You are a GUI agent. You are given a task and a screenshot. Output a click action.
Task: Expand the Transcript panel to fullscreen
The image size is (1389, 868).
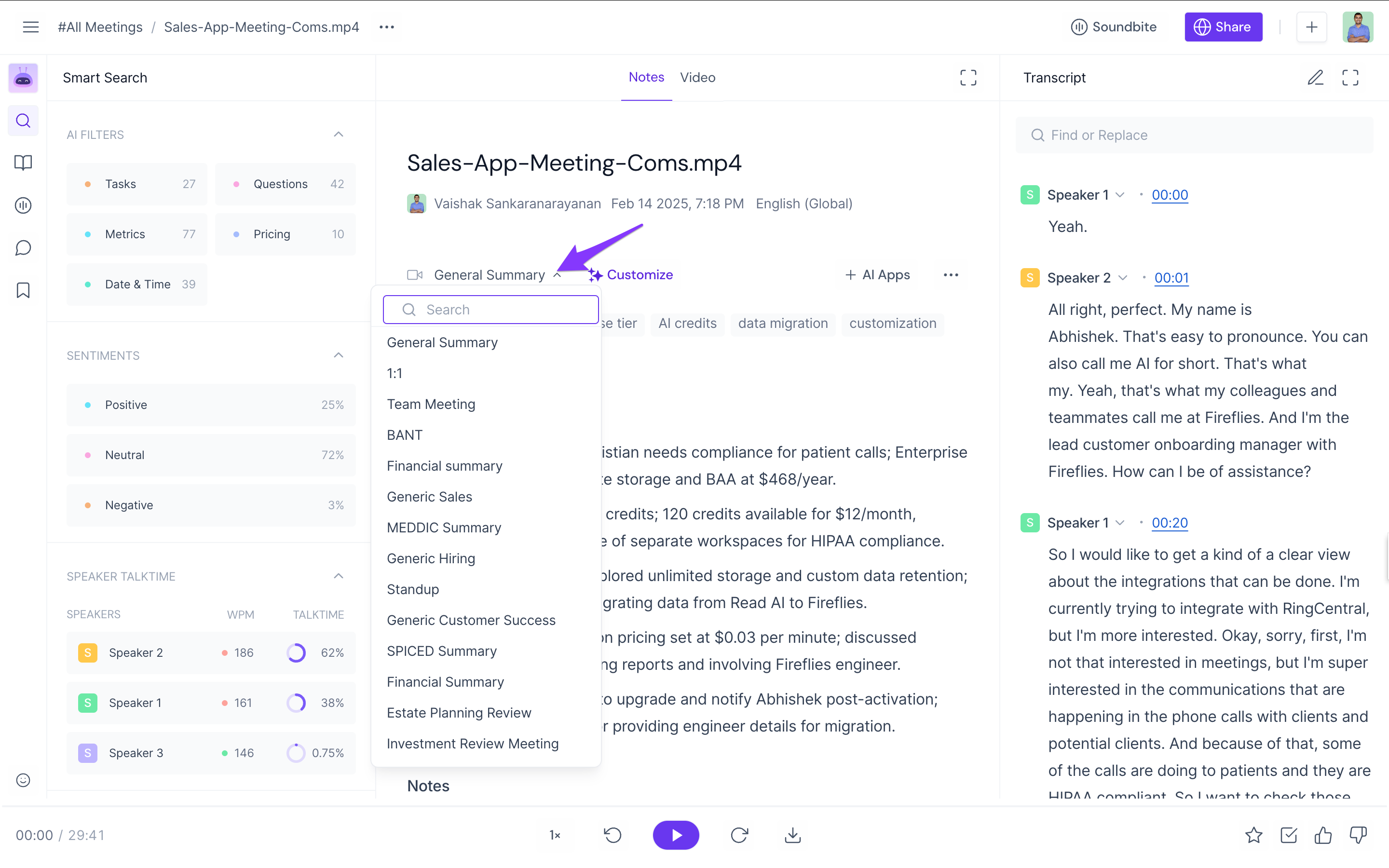[x=1350, y=78]
